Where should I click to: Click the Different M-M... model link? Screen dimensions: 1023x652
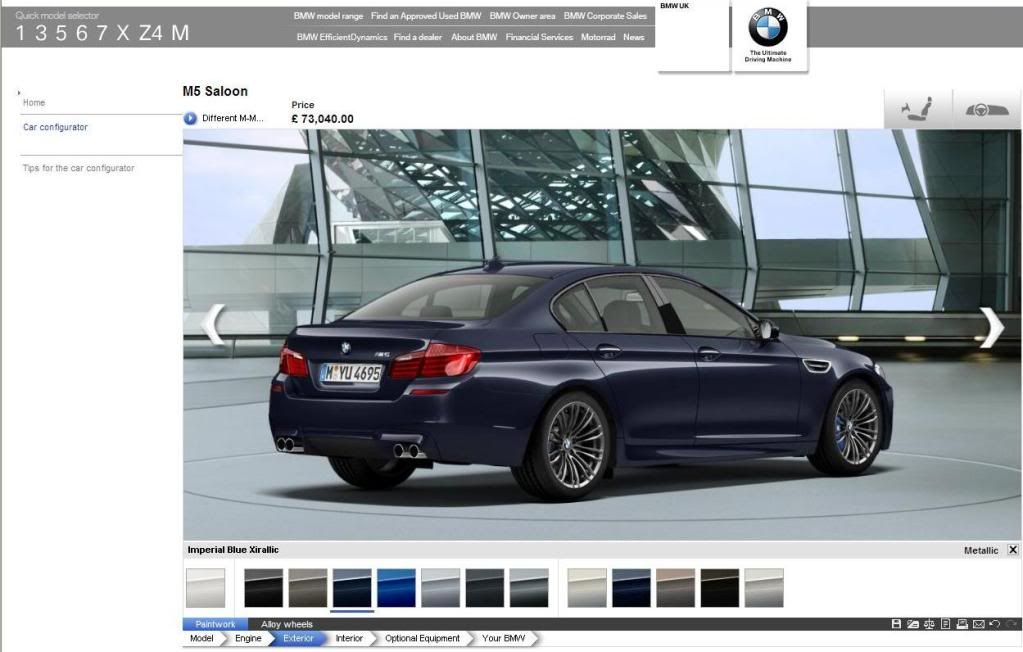[233, 118]
